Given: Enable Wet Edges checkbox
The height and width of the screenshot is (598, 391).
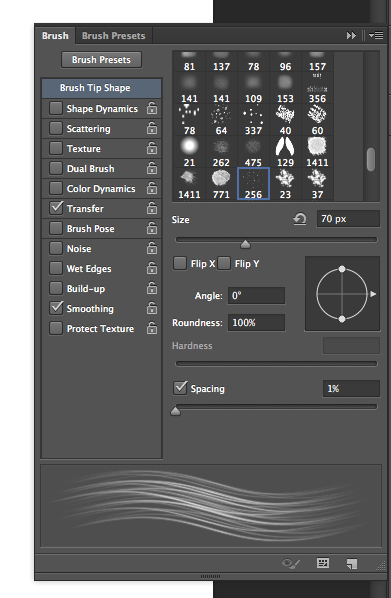Looking at the screenshot, I should [x=56, y=268].
